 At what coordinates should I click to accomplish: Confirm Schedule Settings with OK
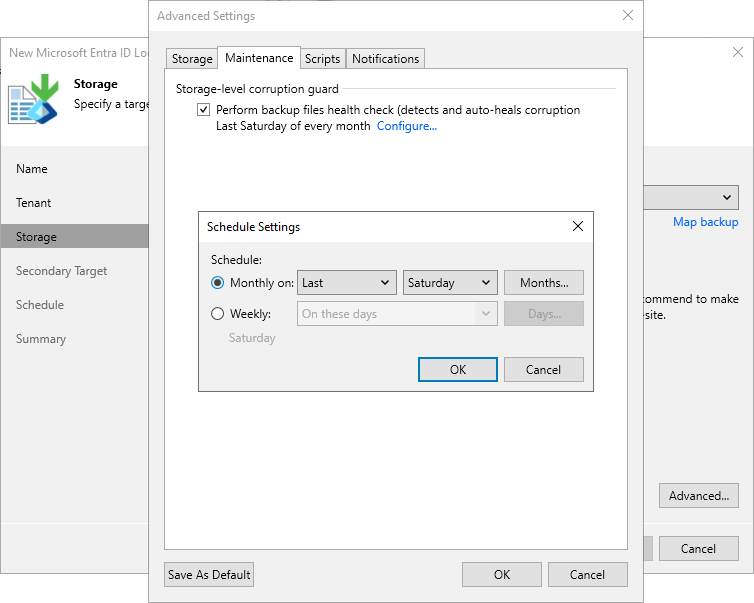click(x=458, y=369)
